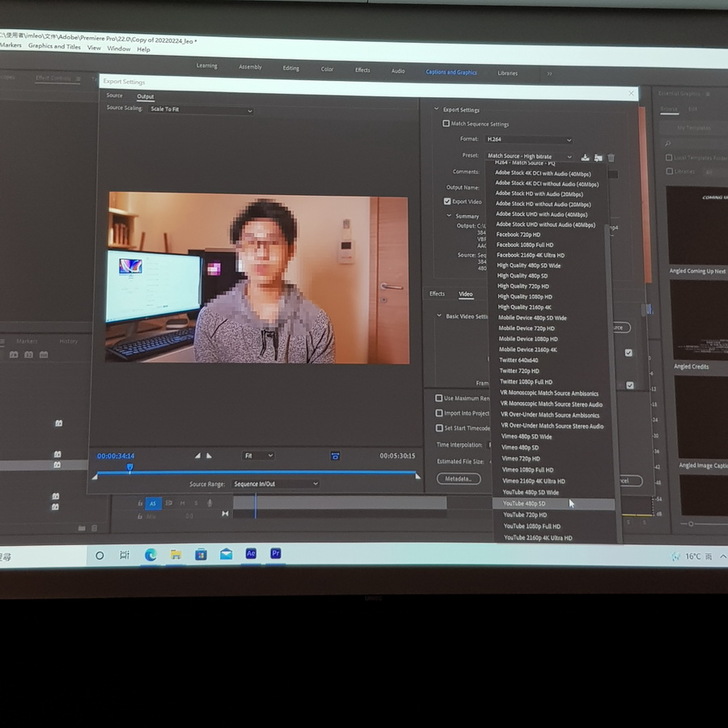Collapse the Export Settings section

point(436,109)
